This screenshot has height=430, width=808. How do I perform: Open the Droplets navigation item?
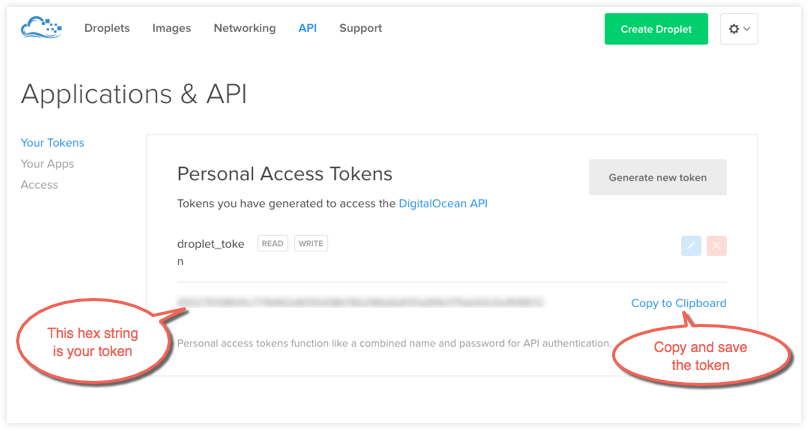(107, 28)
